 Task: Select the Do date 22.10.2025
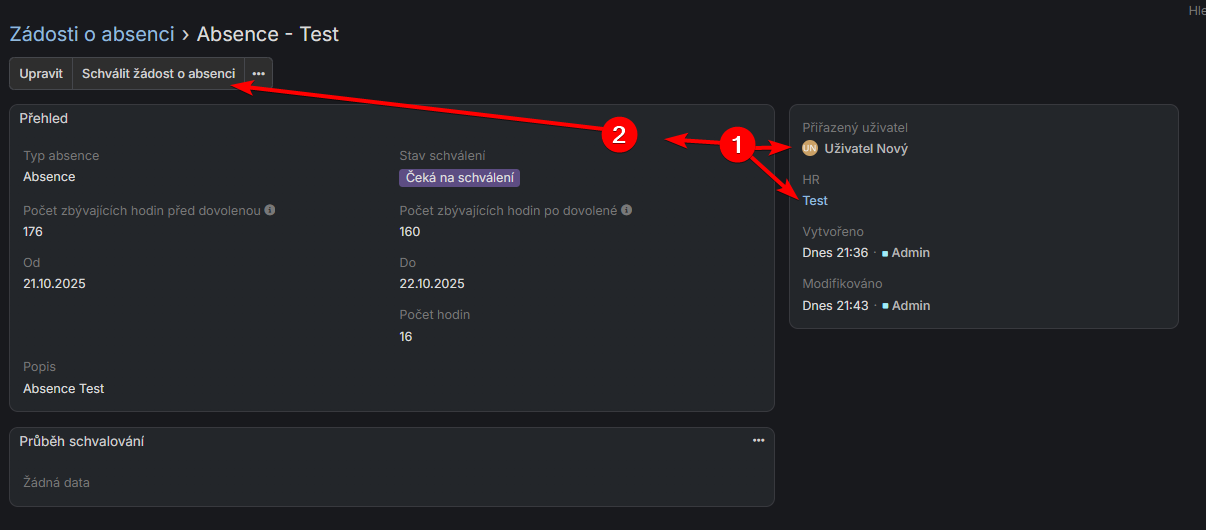(x=431, y=284)
